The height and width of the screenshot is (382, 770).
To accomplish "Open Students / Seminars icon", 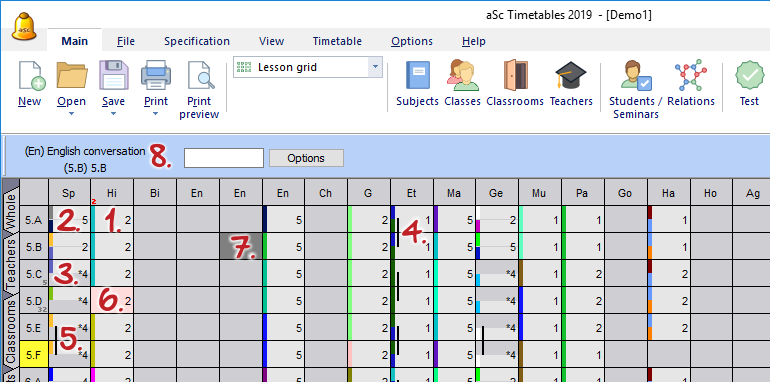I will 636,76.
